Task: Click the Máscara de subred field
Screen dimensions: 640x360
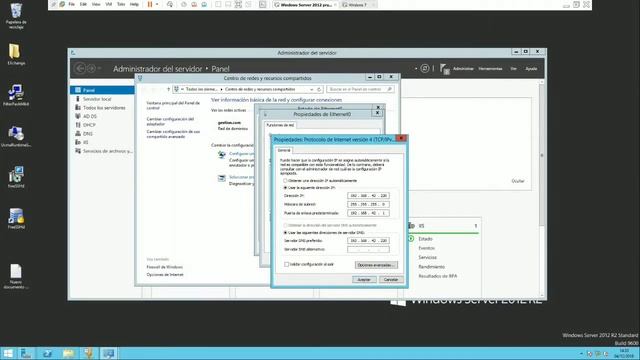Action: (x=368, y=204)
